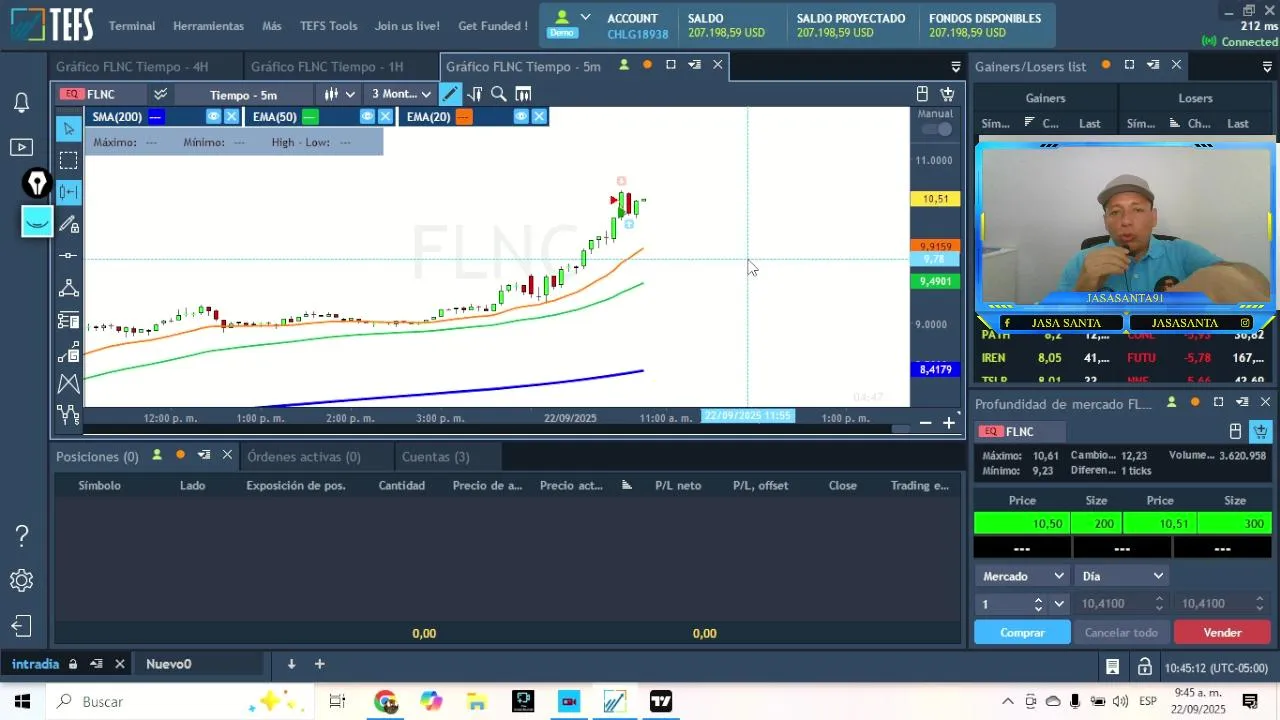The image size is (1280, 720).
Task: Switch to Cuentas (3) tab
Action: click(435, 457)
